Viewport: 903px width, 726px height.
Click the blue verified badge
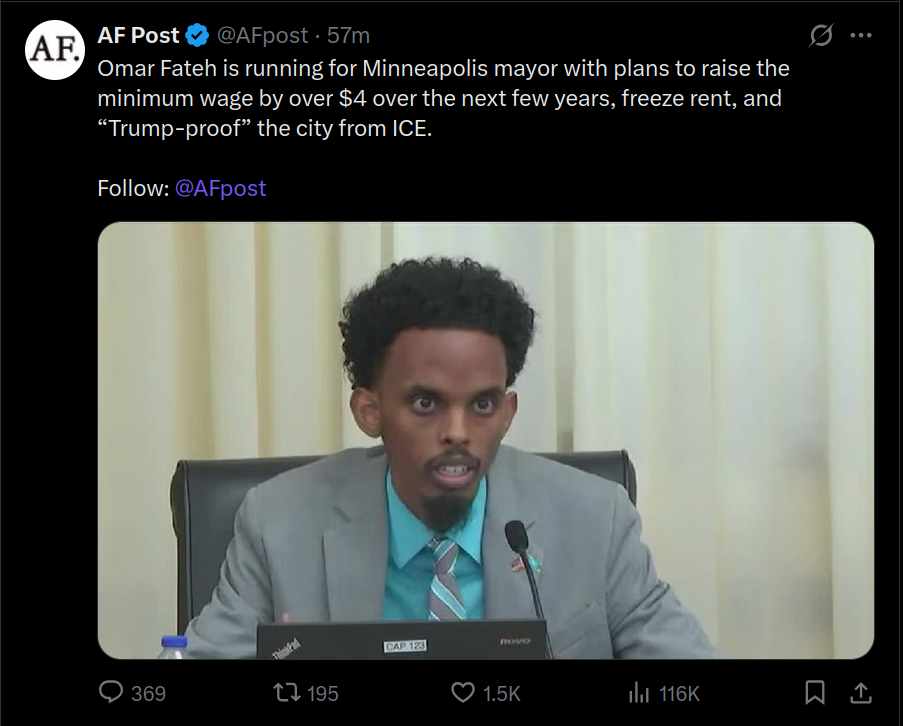tap(198, 36)
